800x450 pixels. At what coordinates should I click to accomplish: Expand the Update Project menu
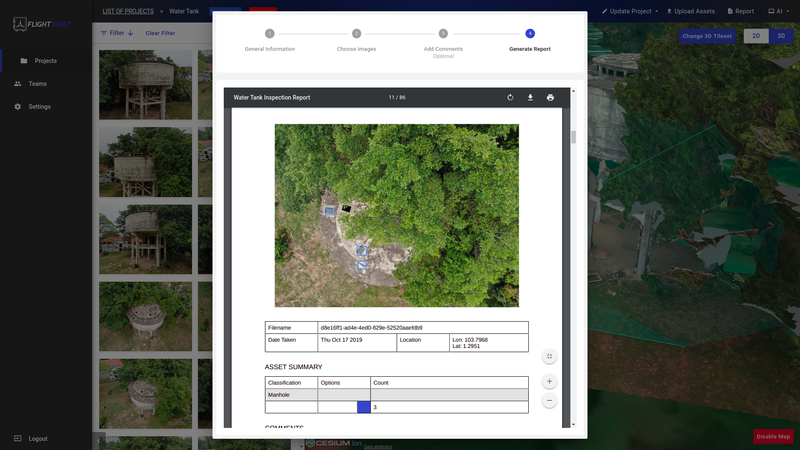(630, 11)
